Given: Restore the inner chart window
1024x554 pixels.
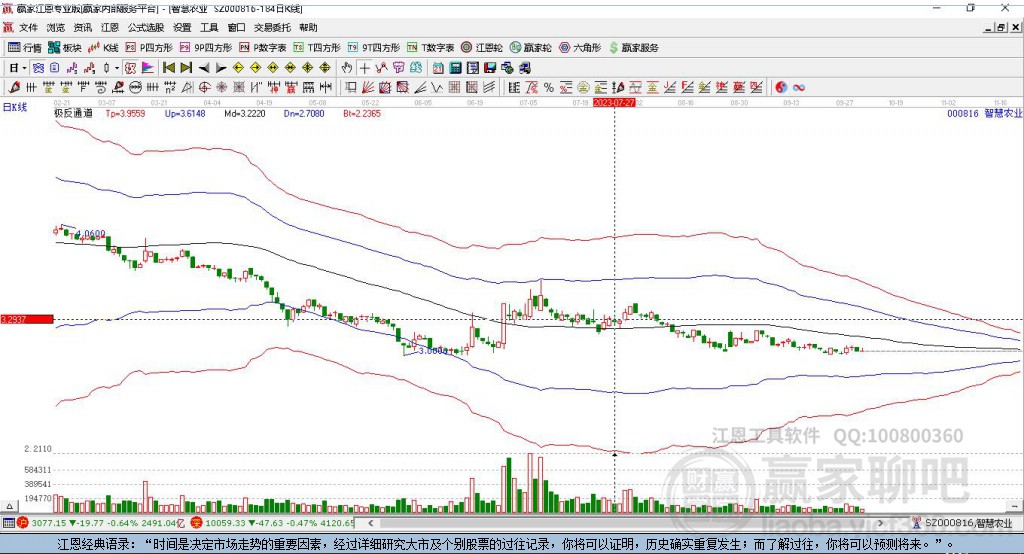Looking at the screenshot, I should coord(1001,27).
